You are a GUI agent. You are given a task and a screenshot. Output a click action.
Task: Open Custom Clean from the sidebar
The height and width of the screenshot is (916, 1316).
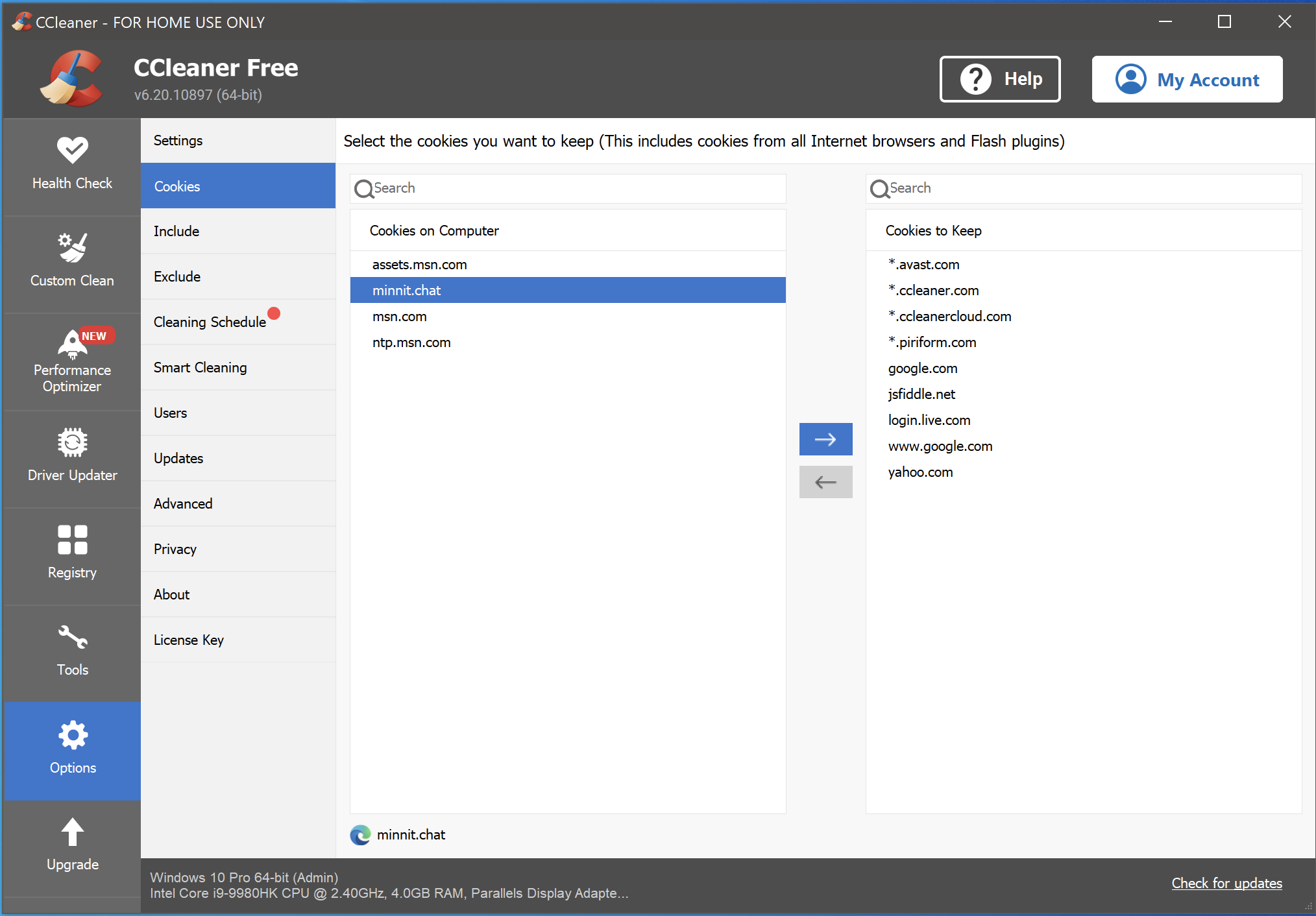(x=72, y=262)
